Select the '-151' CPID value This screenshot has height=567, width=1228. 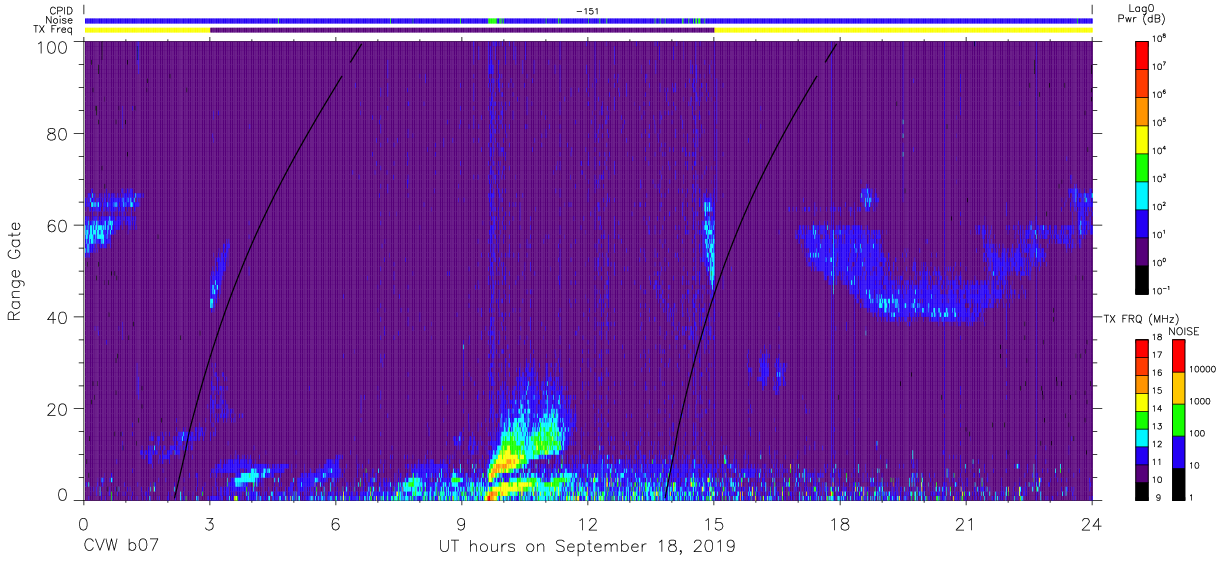click(587, 11)
